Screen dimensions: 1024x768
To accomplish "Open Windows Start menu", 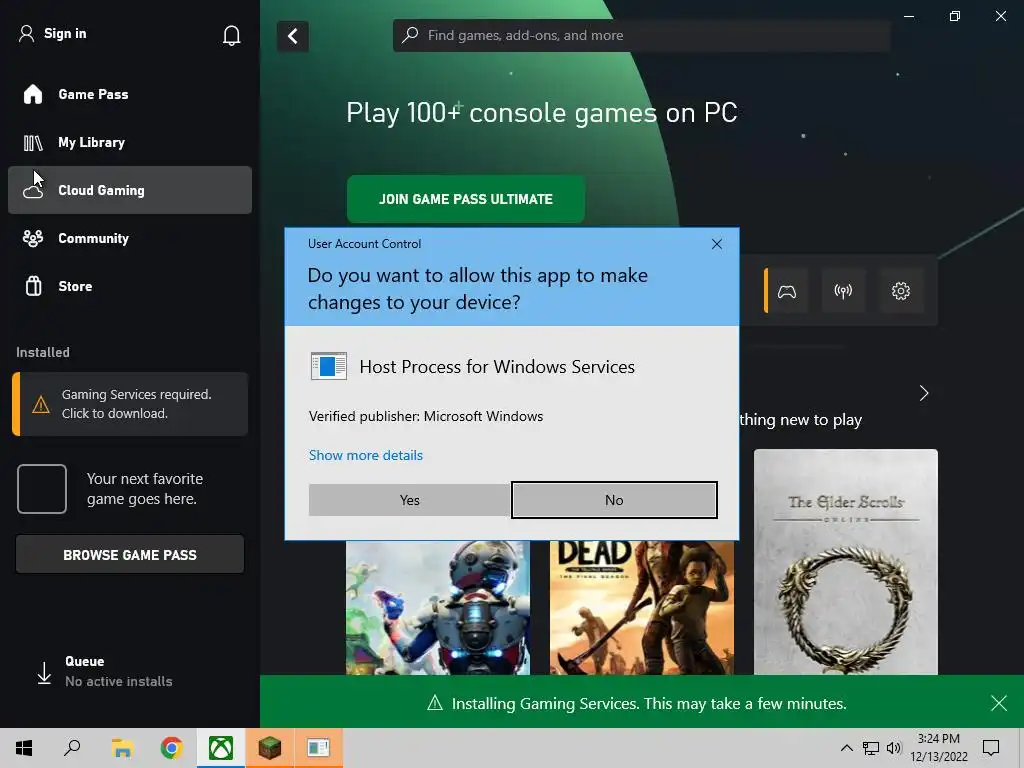I will pos(24,748).
